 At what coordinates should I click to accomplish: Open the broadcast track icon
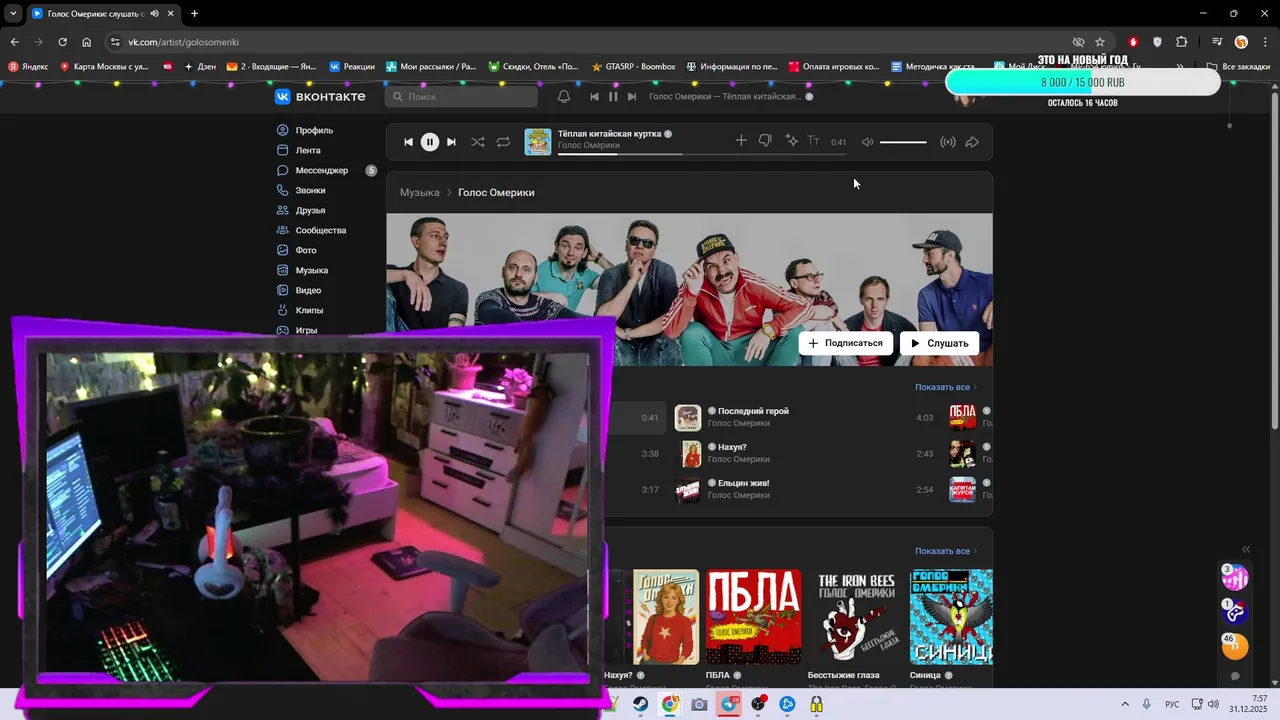coord(948,142)
